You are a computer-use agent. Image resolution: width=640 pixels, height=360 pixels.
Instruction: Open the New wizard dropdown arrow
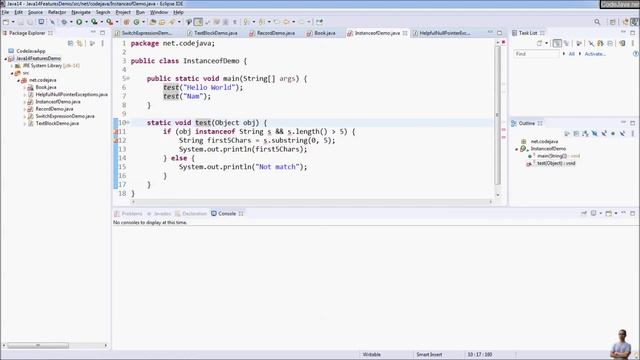point(13,22)
